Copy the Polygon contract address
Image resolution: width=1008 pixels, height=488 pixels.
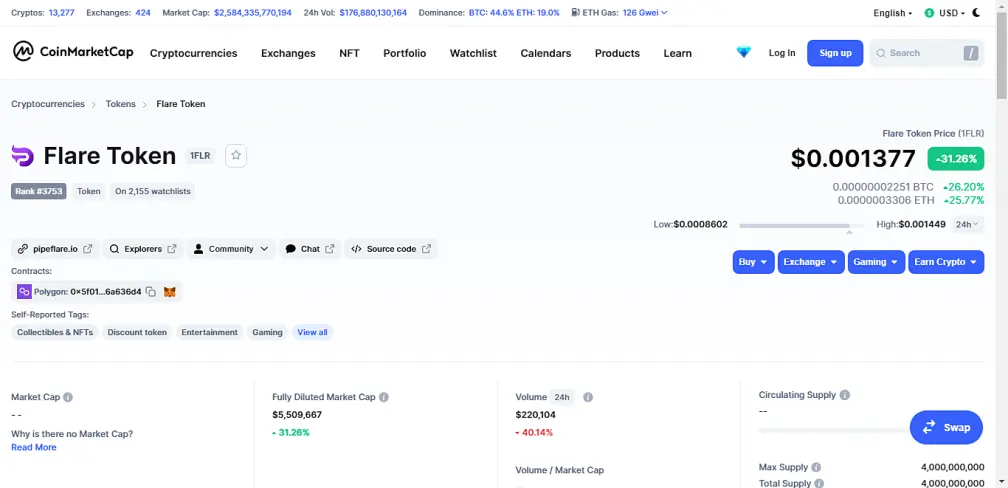(x=150, y=292)
